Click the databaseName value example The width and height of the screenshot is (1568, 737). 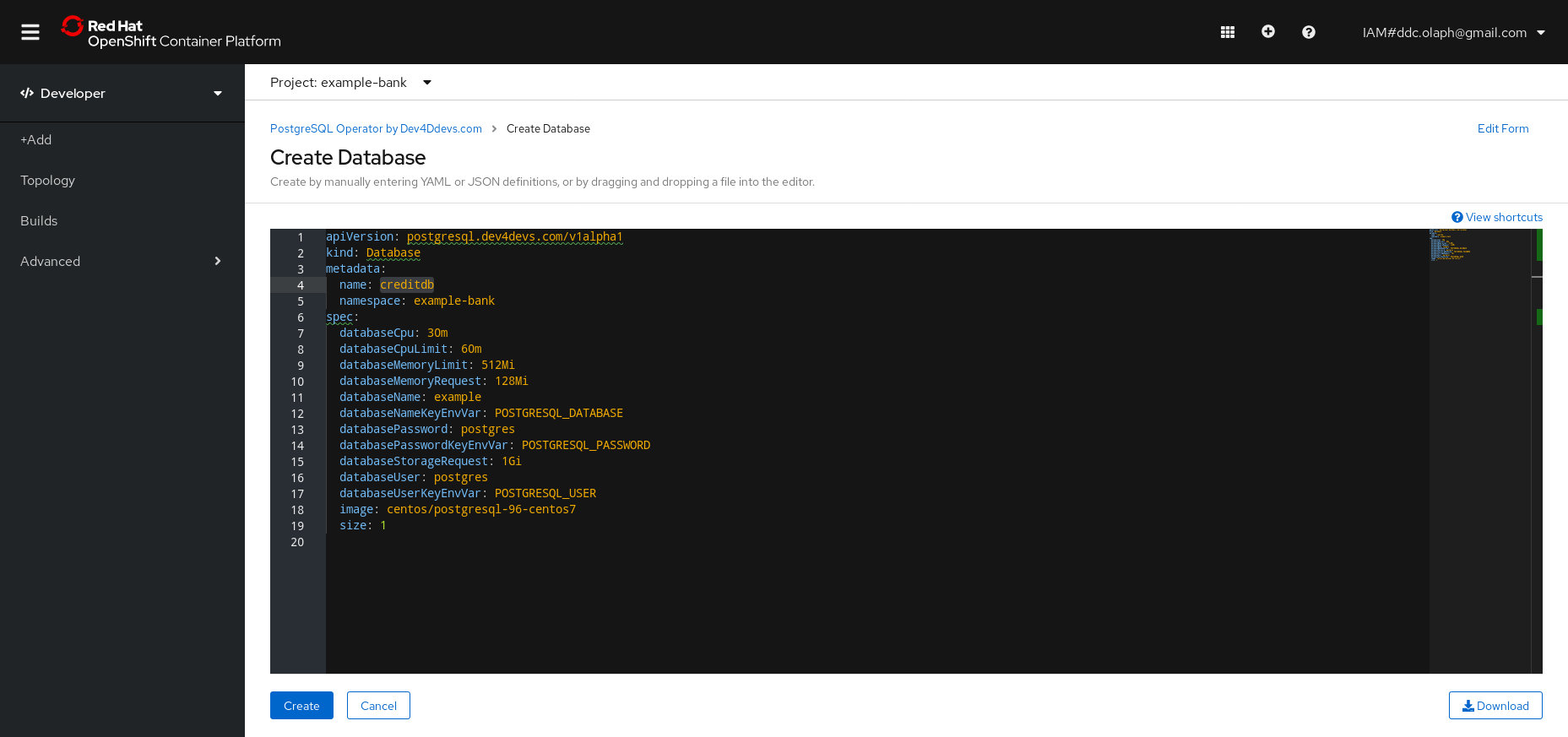click(458, 397)
